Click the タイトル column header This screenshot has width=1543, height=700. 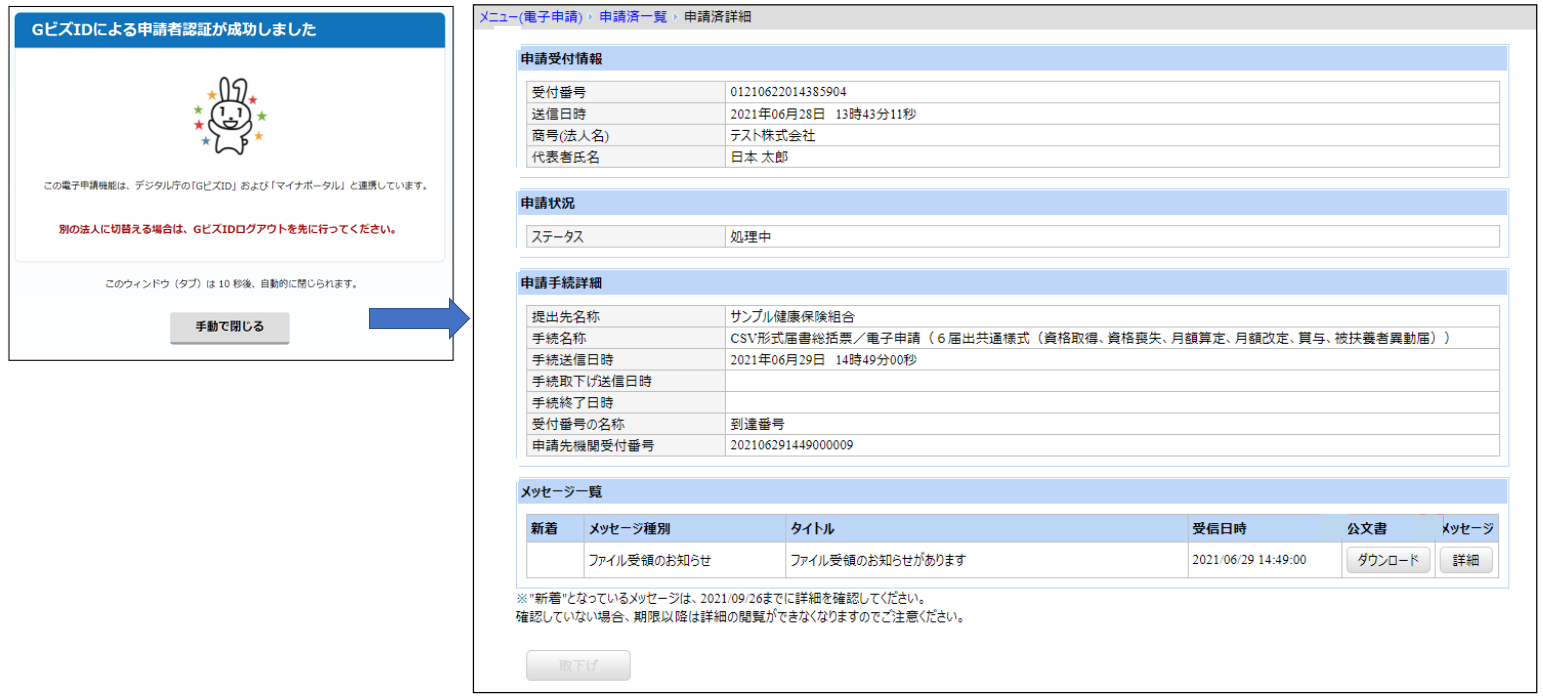(983, 528)
